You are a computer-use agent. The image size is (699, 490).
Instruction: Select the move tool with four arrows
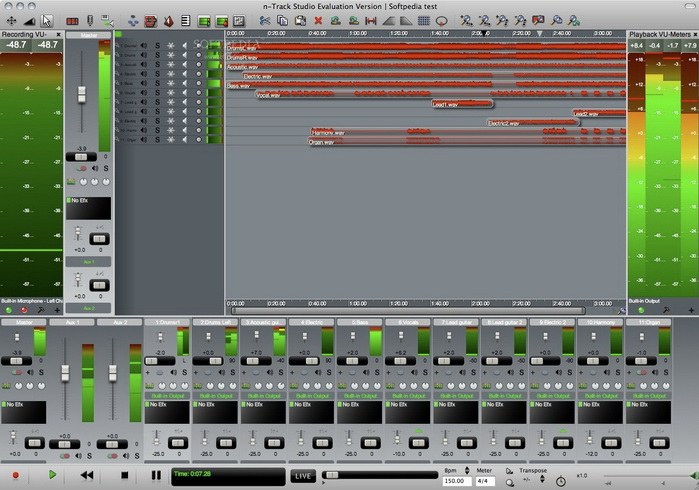(10, 20)
